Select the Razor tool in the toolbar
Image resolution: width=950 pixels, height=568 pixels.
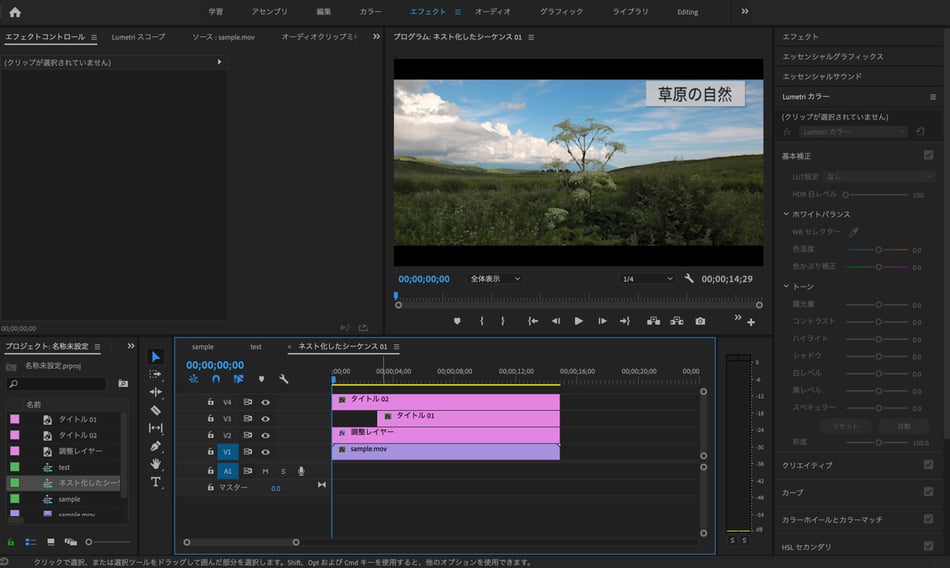[156, 410]
